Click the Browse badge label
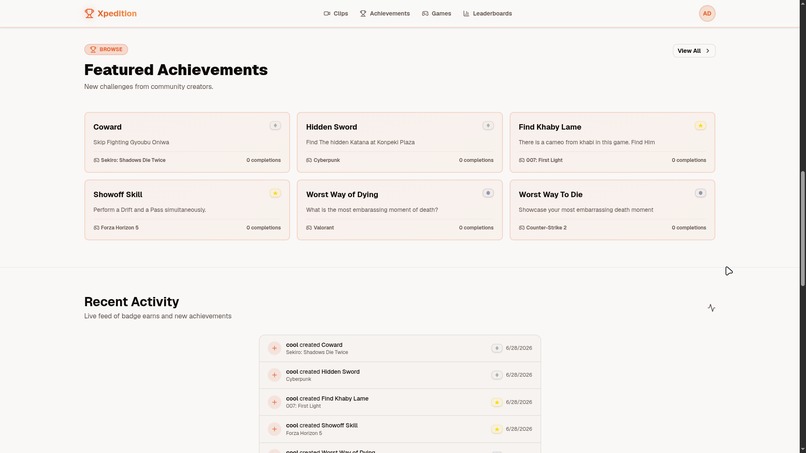The height and width of the screenshot is (453, 806). coord(106,49)
